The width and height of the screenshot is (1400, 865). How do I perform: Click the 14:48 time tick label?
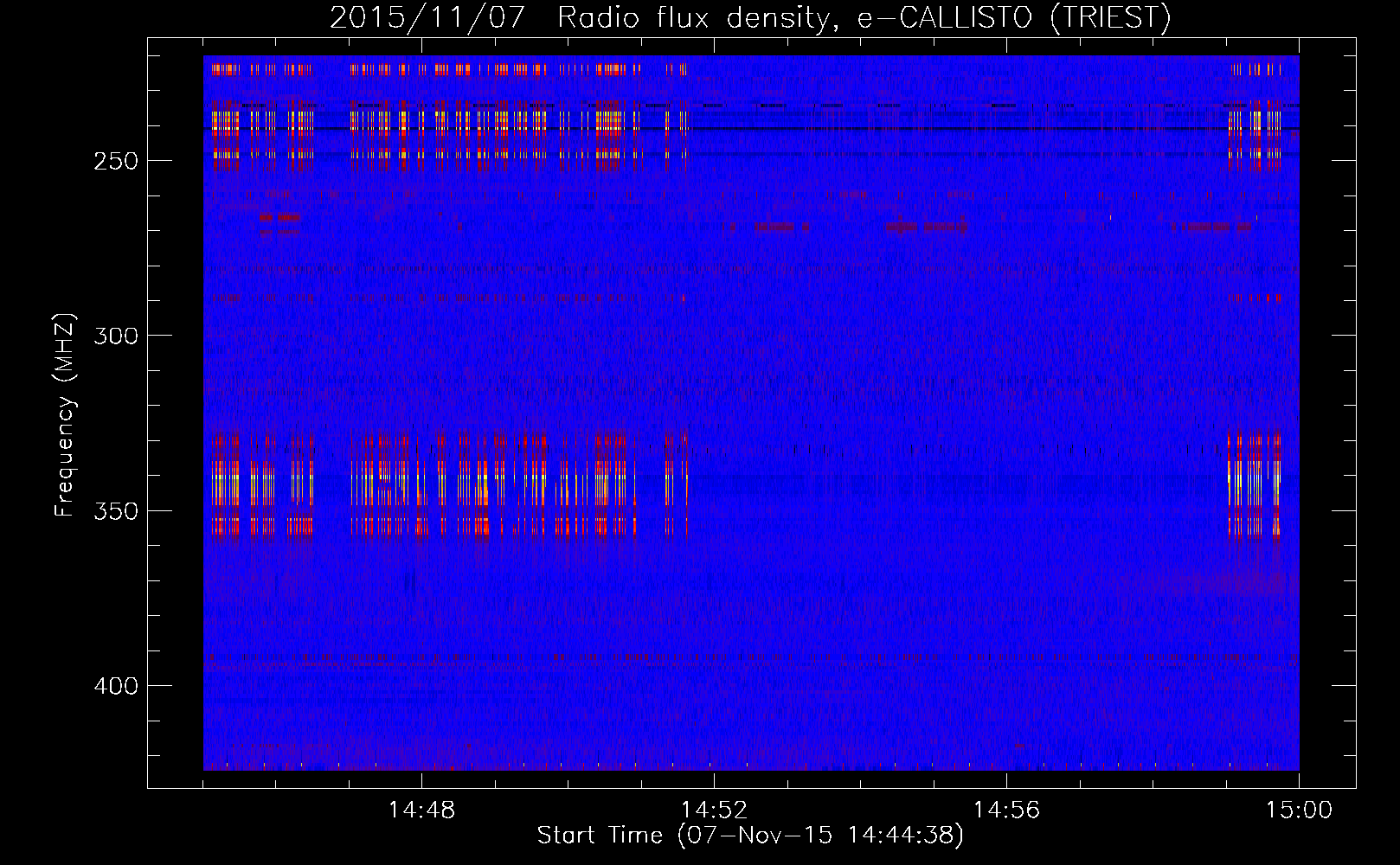tap(421, 811)
